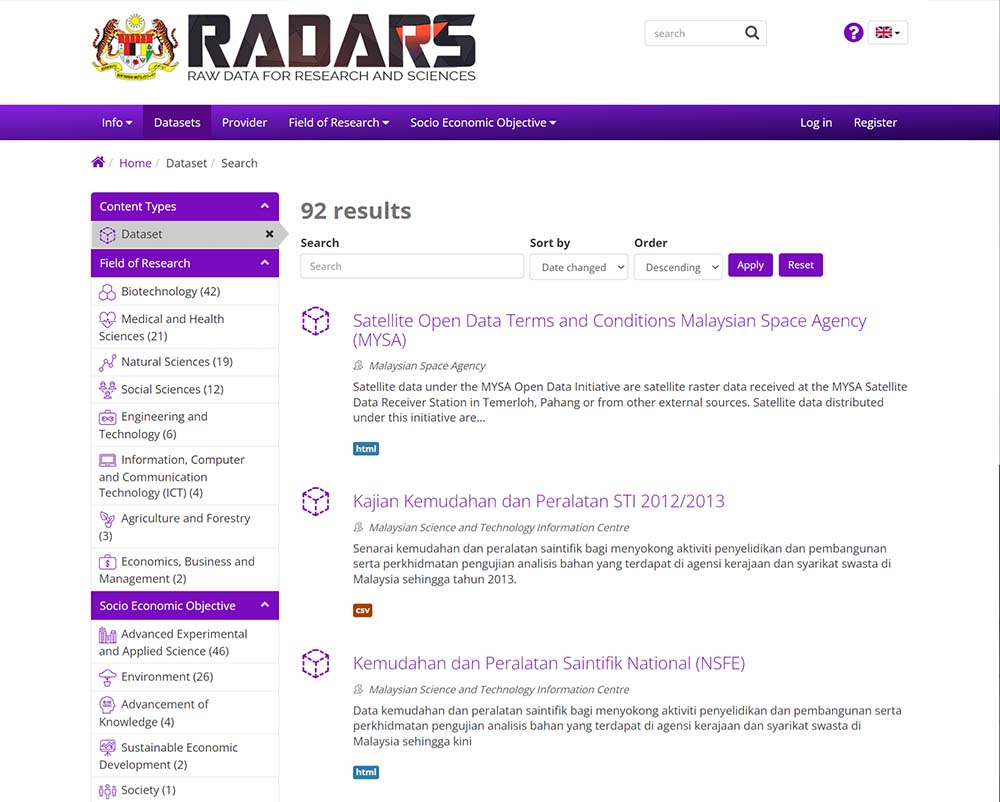Switch to the Datasets menu tab

(176, 122)
